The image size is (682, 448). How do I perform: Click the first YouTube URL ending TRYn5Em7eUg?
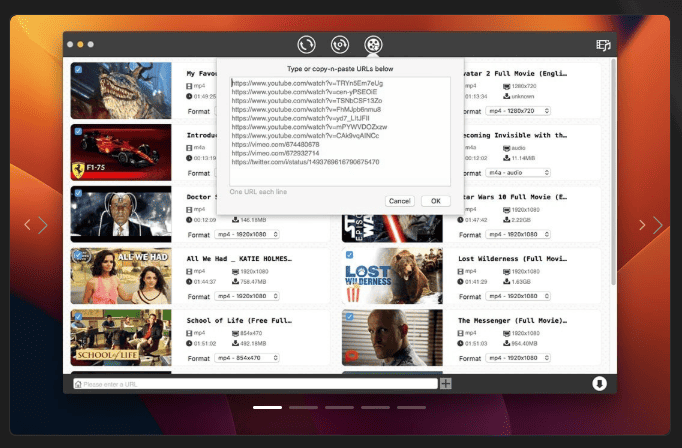[x=307, y=83]
